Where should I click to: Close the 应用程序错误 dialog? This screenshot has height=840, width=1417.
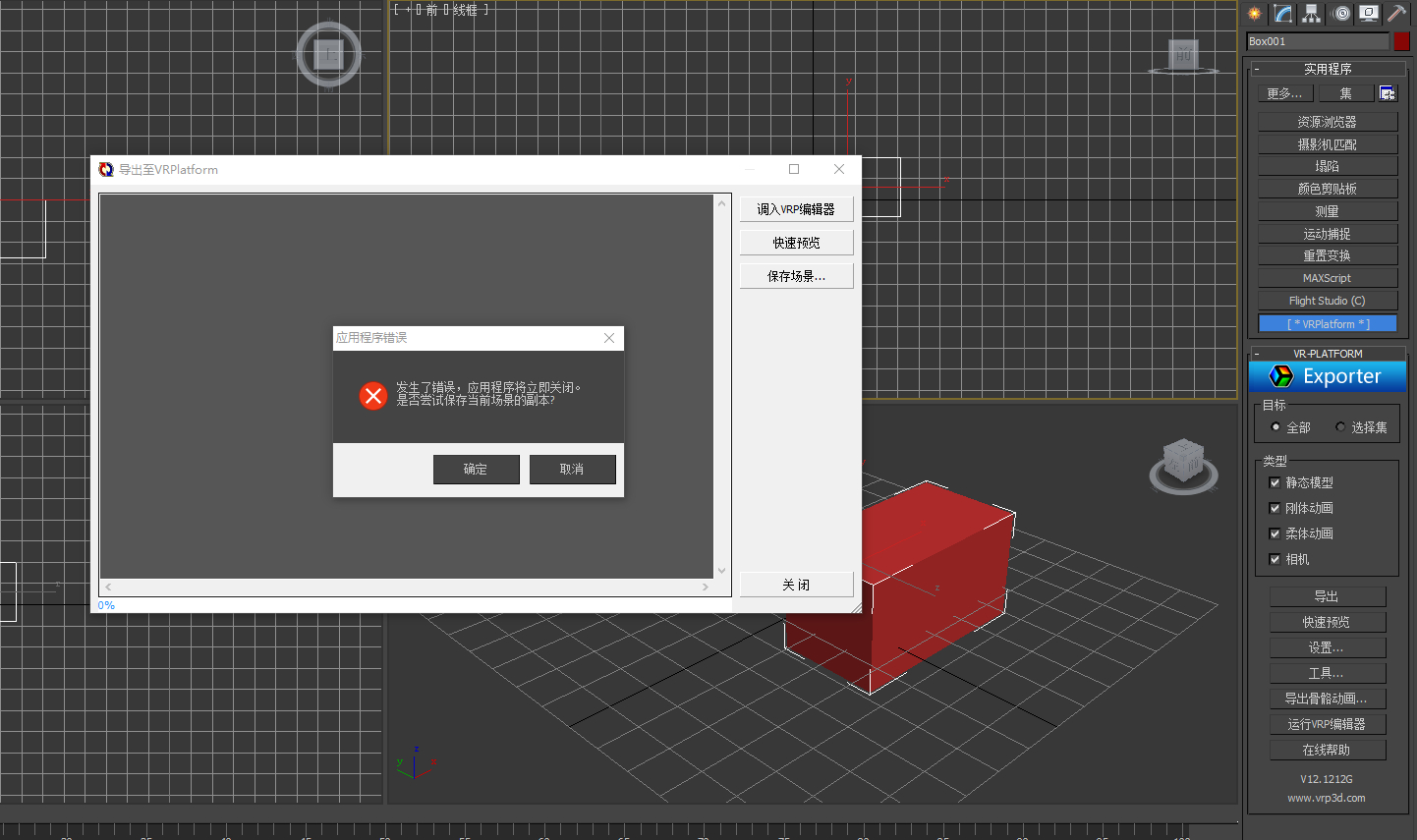[x=609, y=338]
